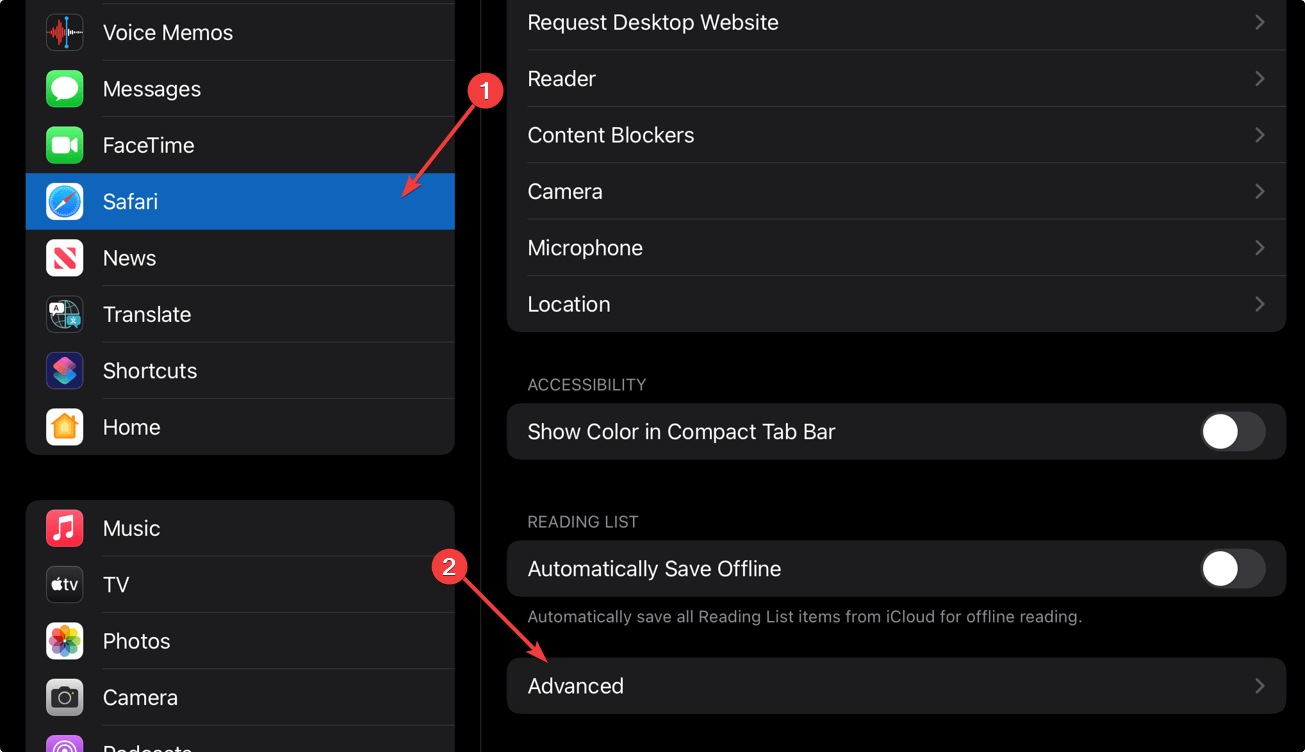Select TV label in the sidebar
This screenshot has width=1305, height=752.
(116, 585)
